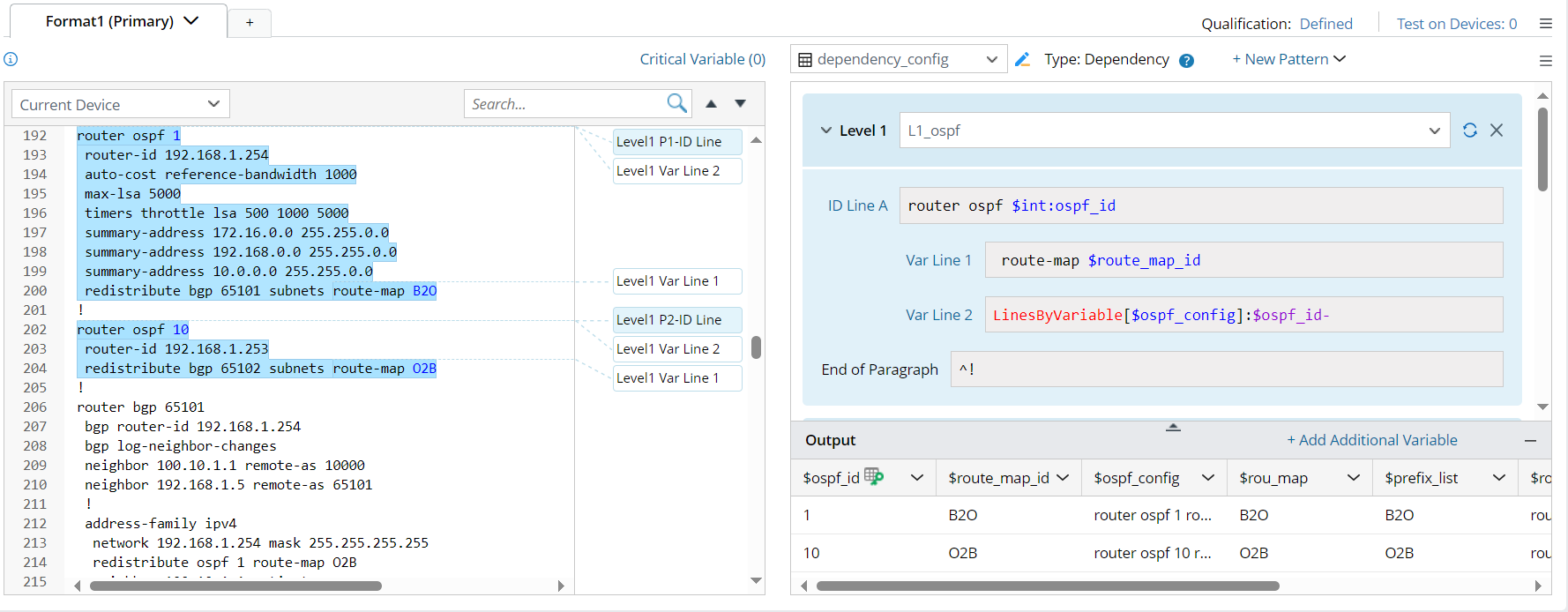Screen dimensions: 1568x612
Task: Collapse the Level 1 section chevron
Action: (826, 131)
